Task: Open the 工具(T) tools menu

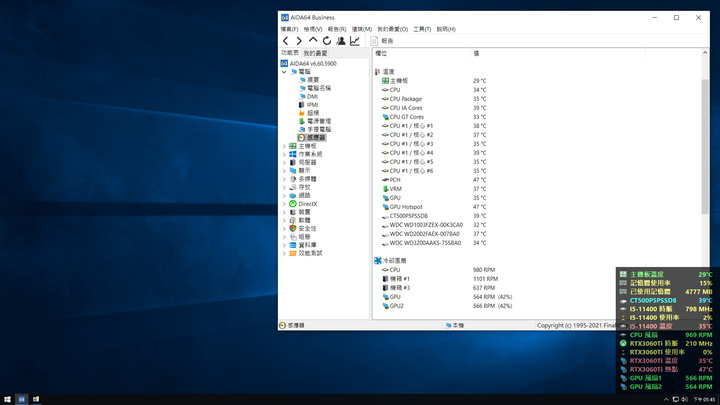Action: [422, 29]
